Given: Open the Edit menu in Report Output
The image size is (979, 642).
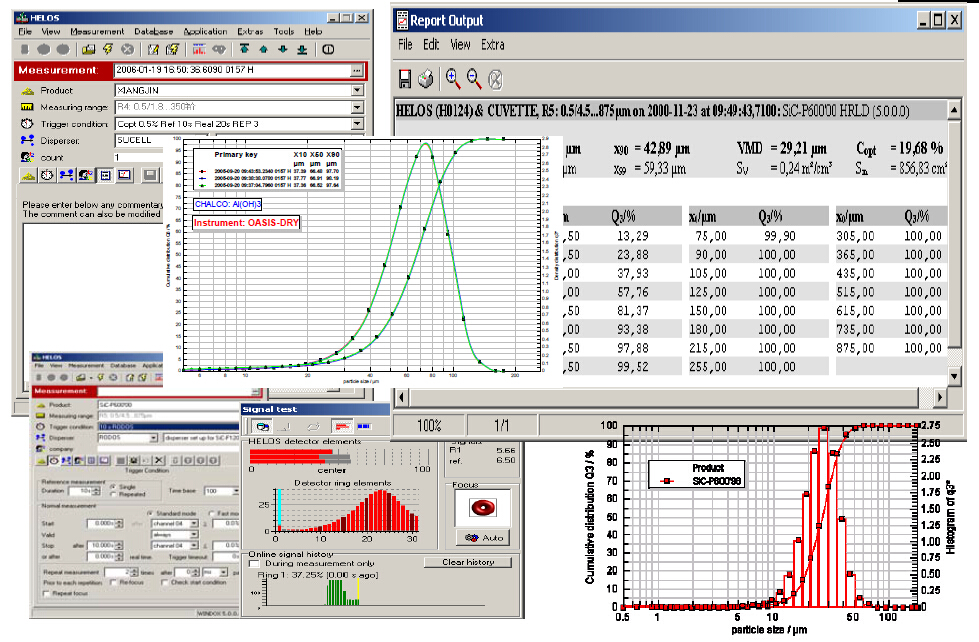Looking at the screenshot, I should tap(431, 44).
